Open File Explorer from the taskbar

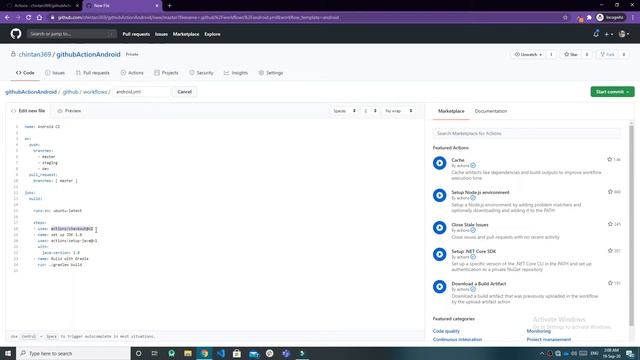click(188, 353)
